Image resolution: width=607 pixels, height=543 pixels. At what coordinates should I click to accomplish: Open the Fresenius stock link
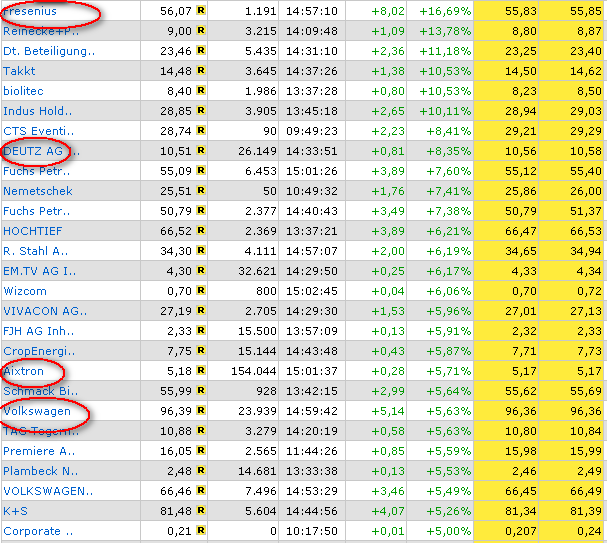(30, 11)
